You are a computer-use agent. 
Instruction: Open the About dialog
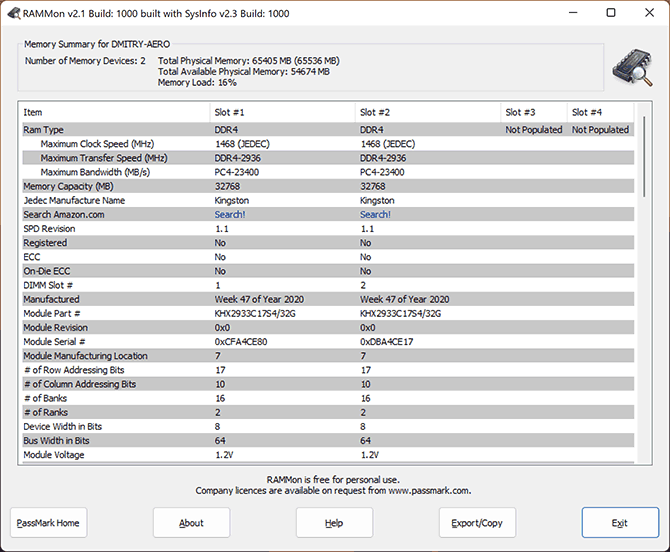(191, 522)
